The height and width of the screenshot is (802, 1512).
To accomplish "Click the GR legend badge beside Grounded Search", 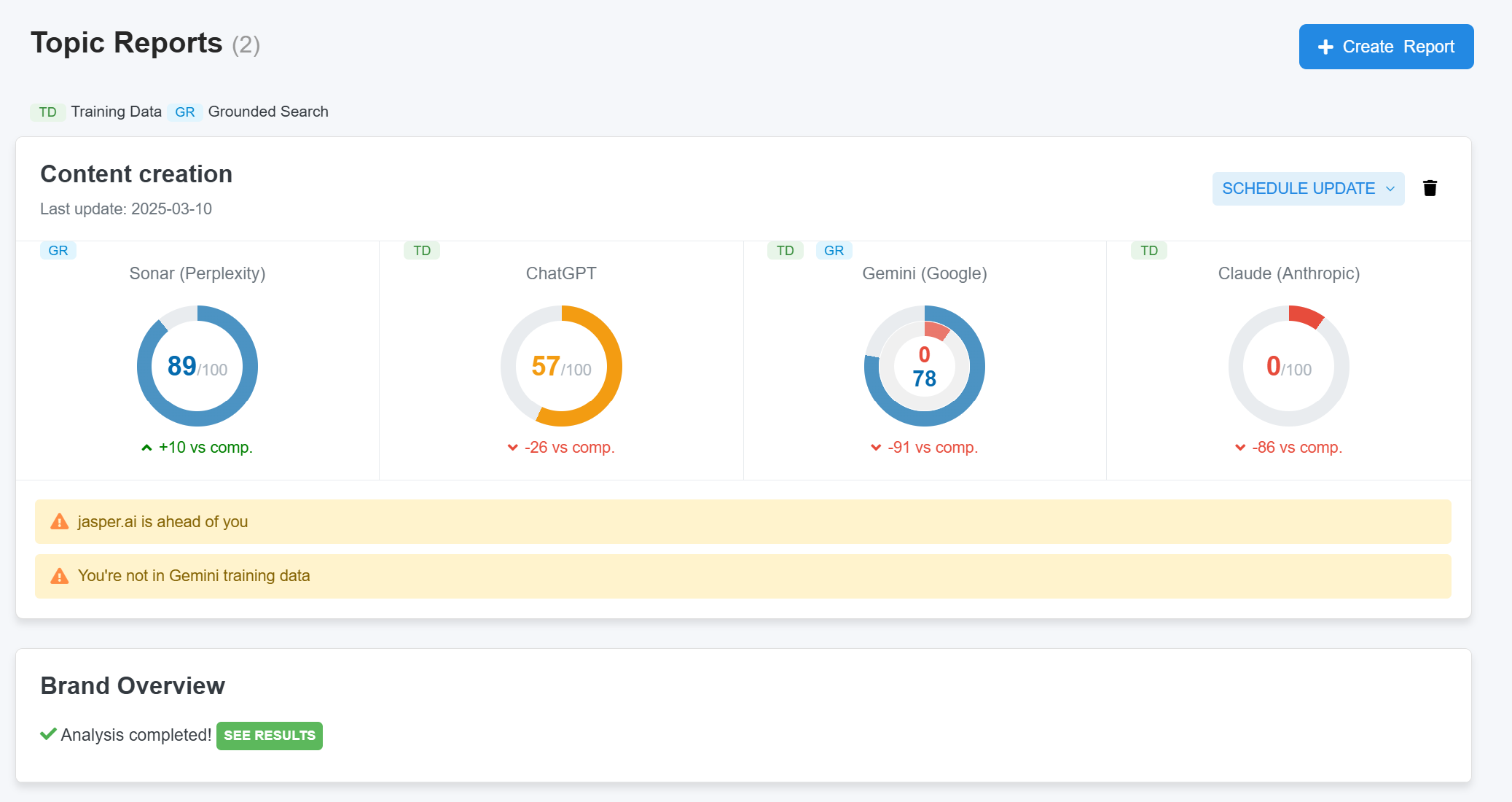I will [184, 112].
